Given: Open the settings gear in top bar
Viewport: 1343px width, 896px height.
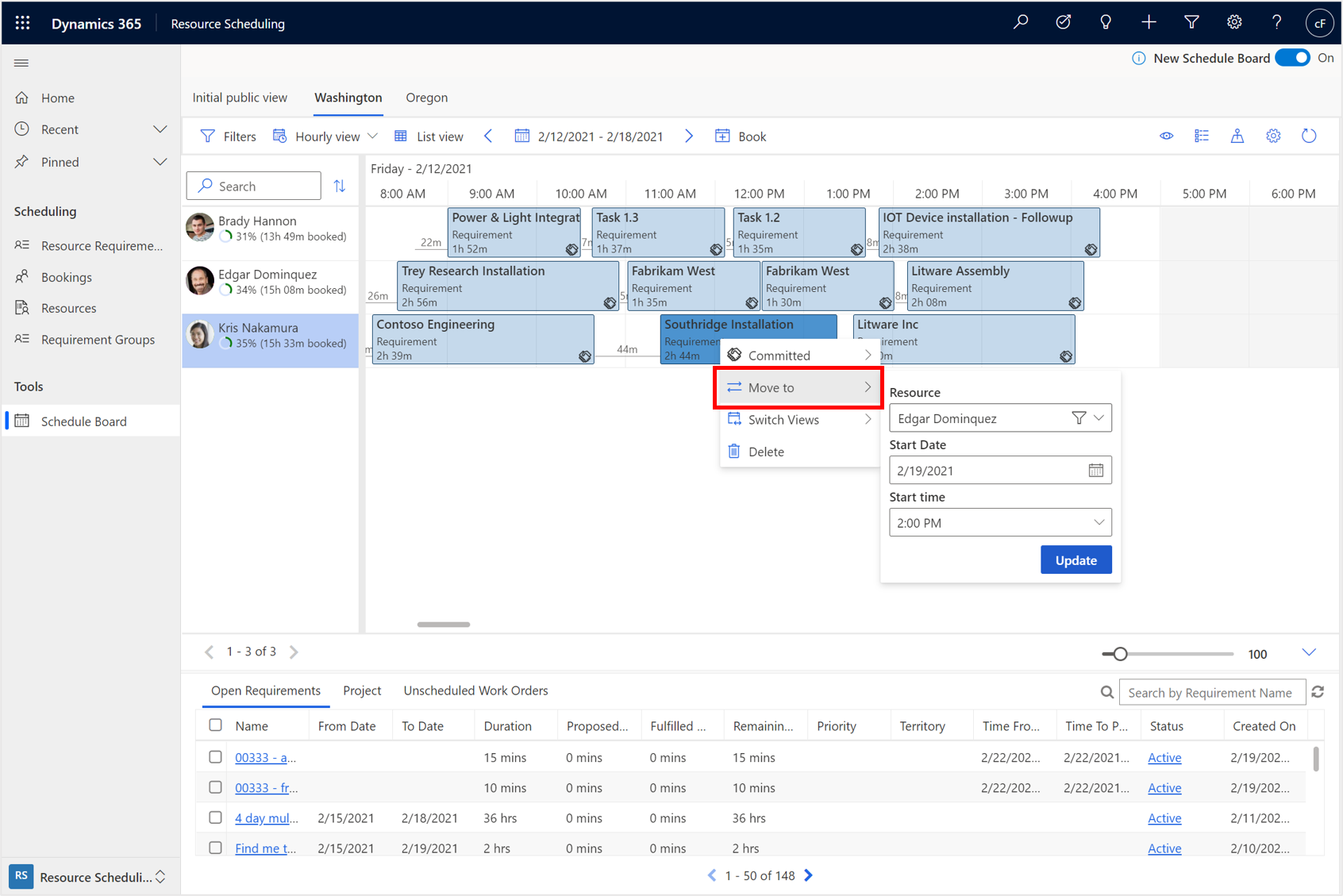Looking at the screenshot, I should [1234, 23].
